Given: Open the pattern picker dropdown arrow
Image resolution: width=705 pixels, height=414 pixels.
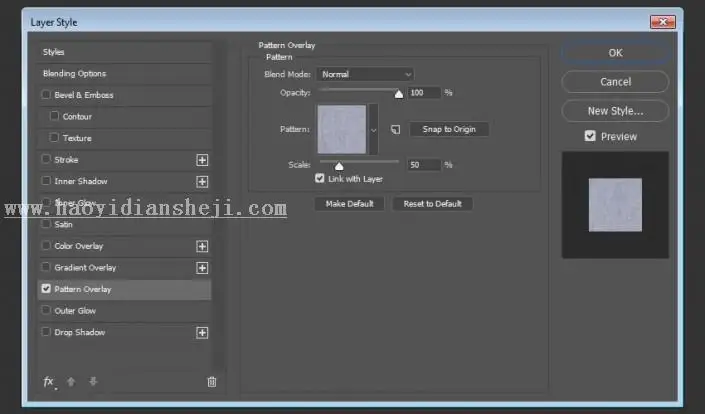Looking at the screenshot, I should pos(374,129).
